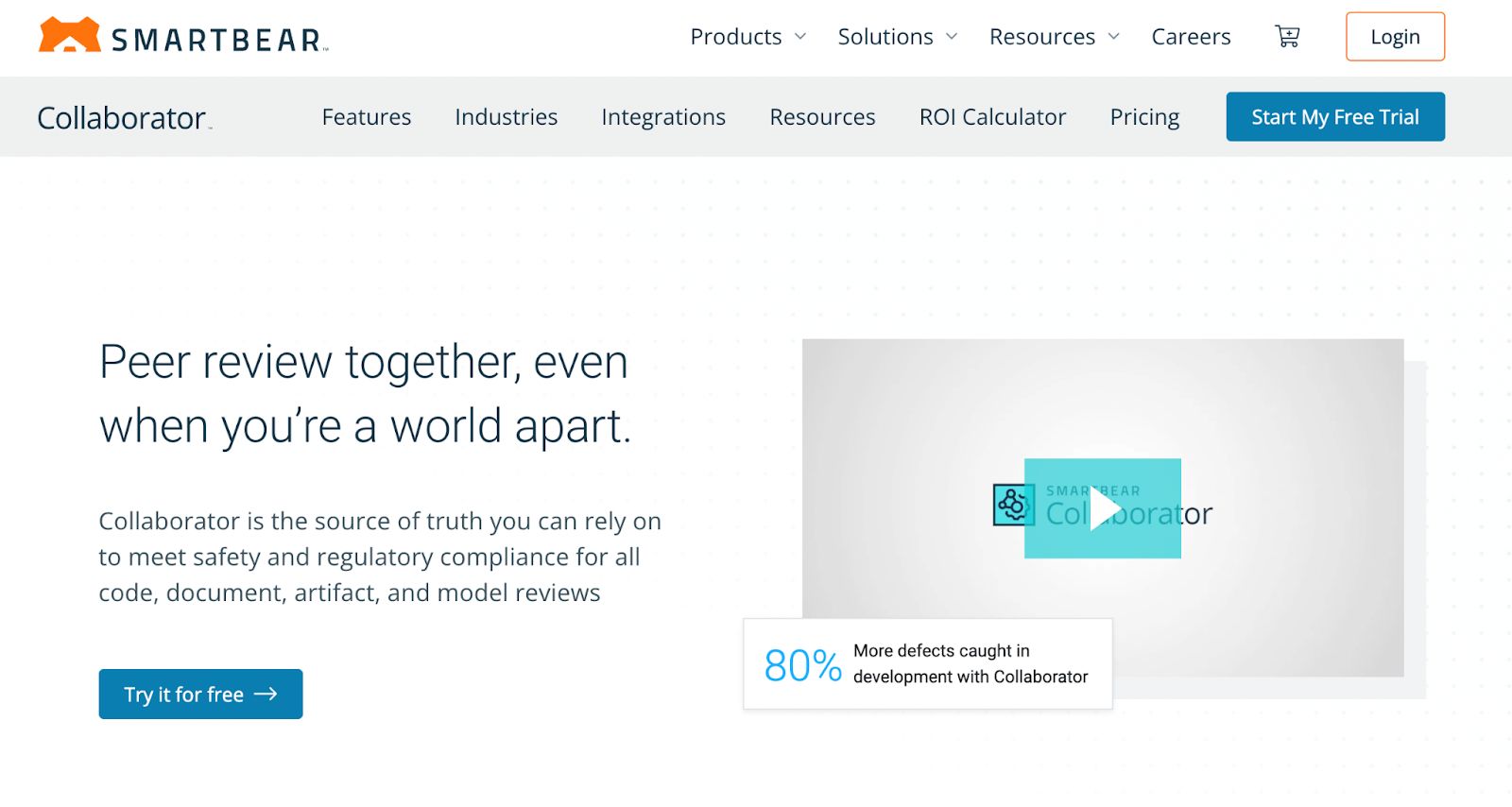The height and width of the screenshot is (807, 1512).
Task: Click the Collaborator description paragraph
Action: point(380,557)
